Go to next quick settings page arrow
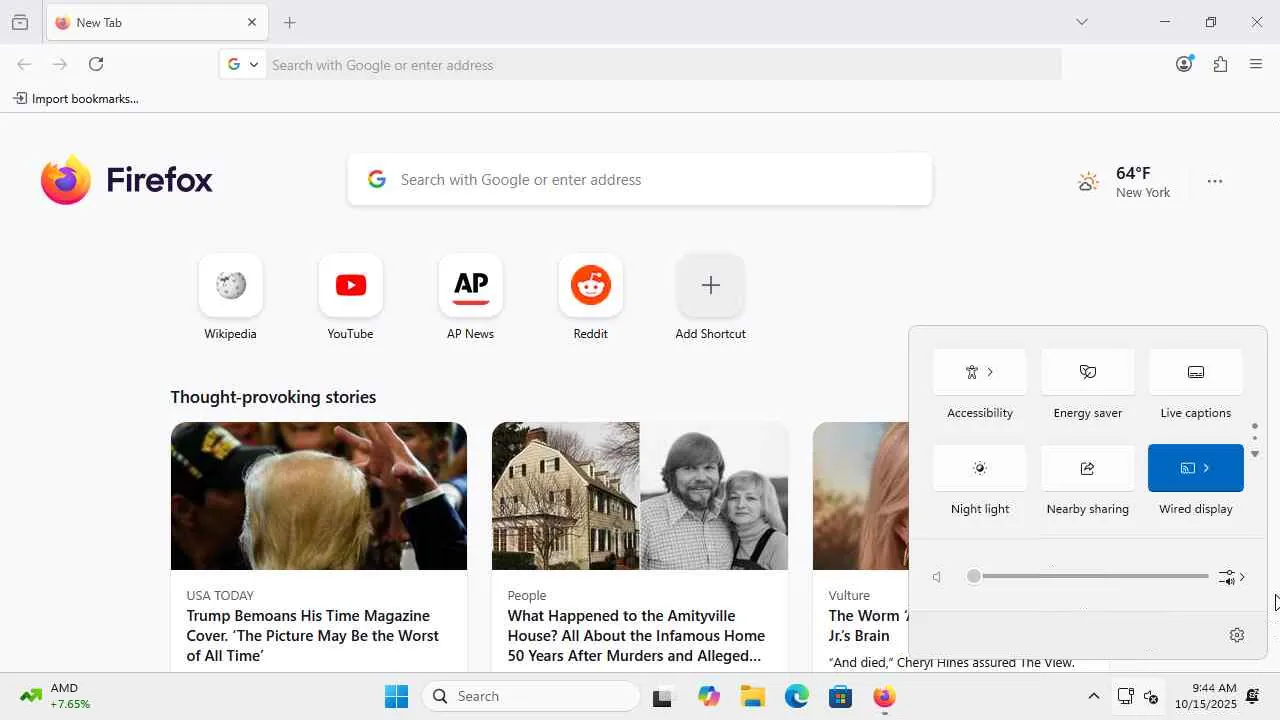Viewport: 1280px width, 720px height. [x=1255, y=455]
